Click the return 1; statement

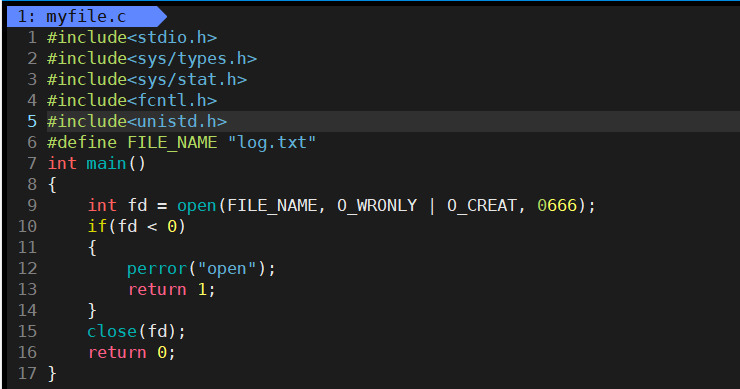(172, 289)
